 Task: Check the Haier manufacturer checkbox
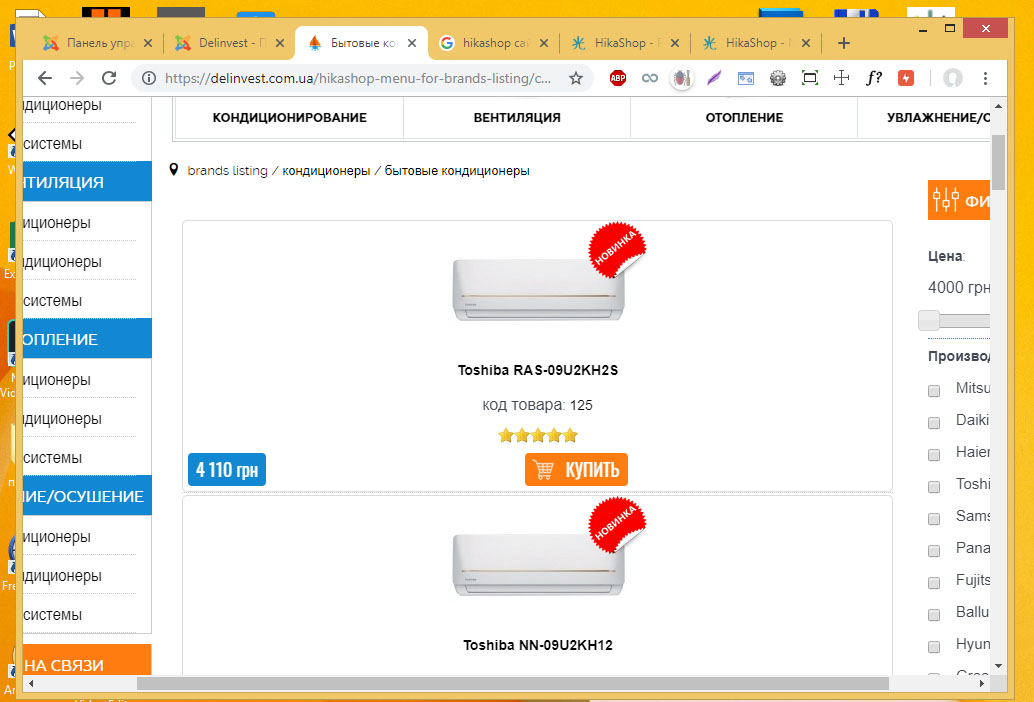(x=934, y=455)
